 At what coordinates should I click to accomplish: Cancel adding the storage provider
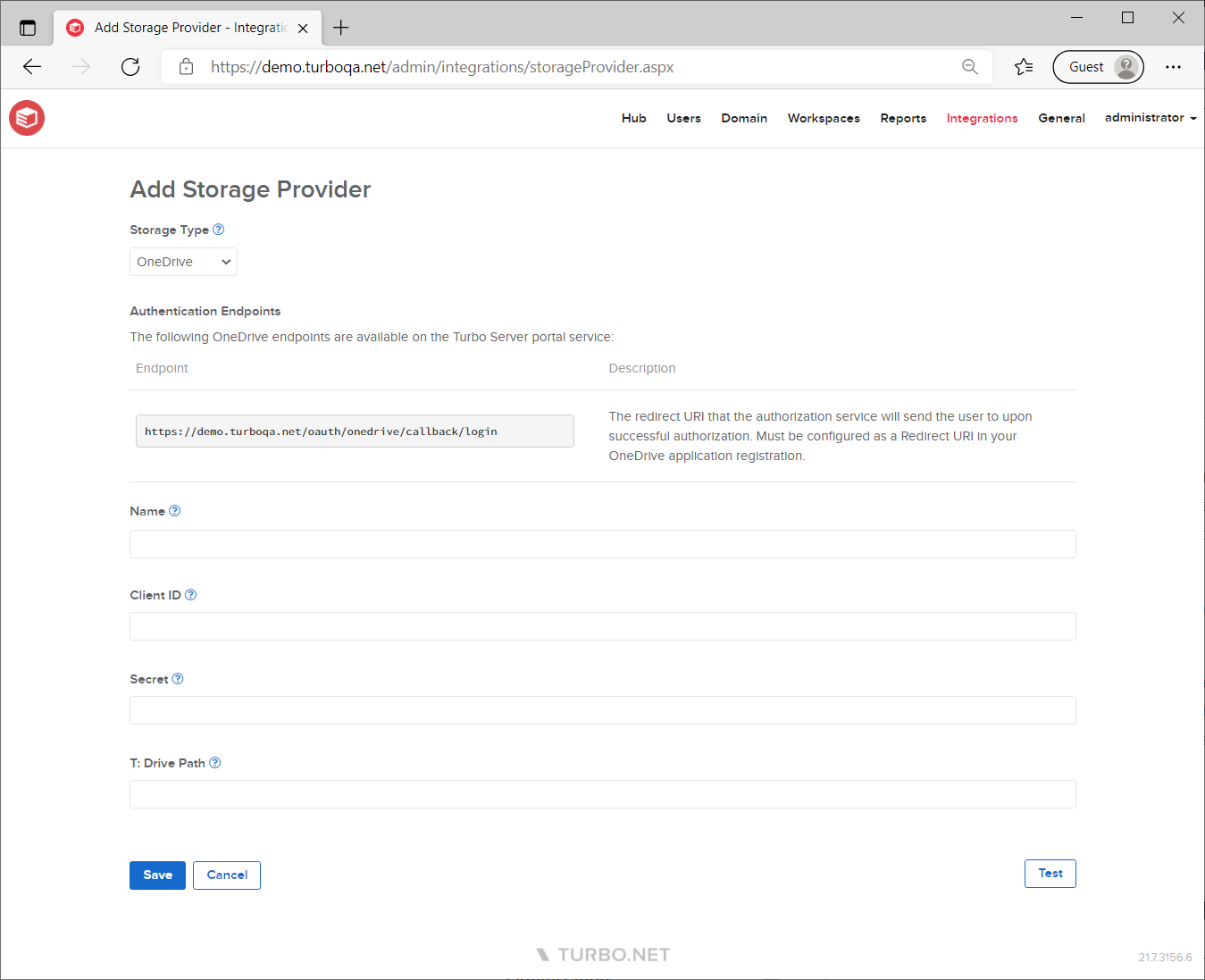pos(227,875)
